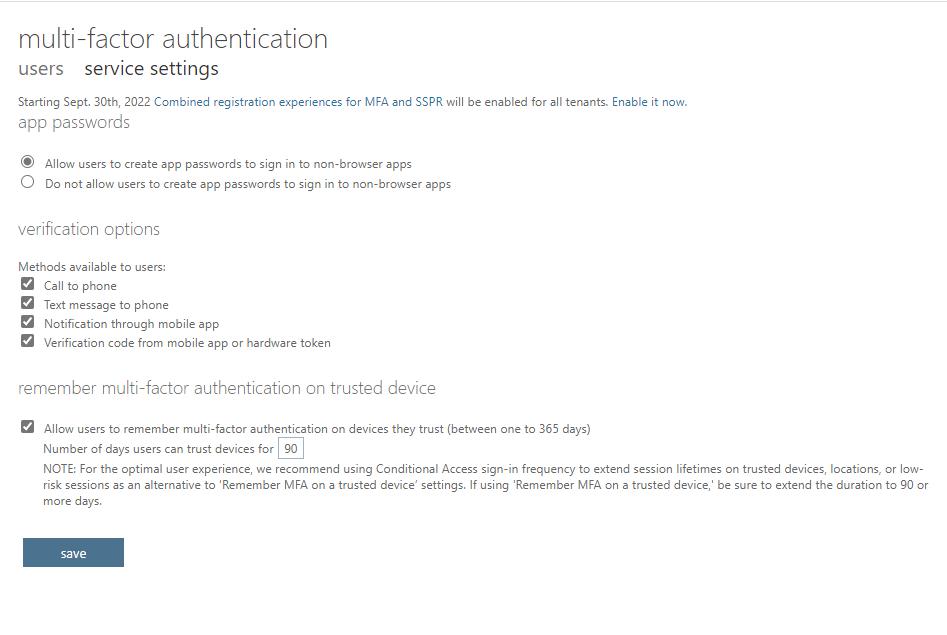Image resolution: width=947 pixels, height=635 pixels.
Task: Click 'remember multi-factor authentication on trusted device' heading
Action: (x=226, y=388)
